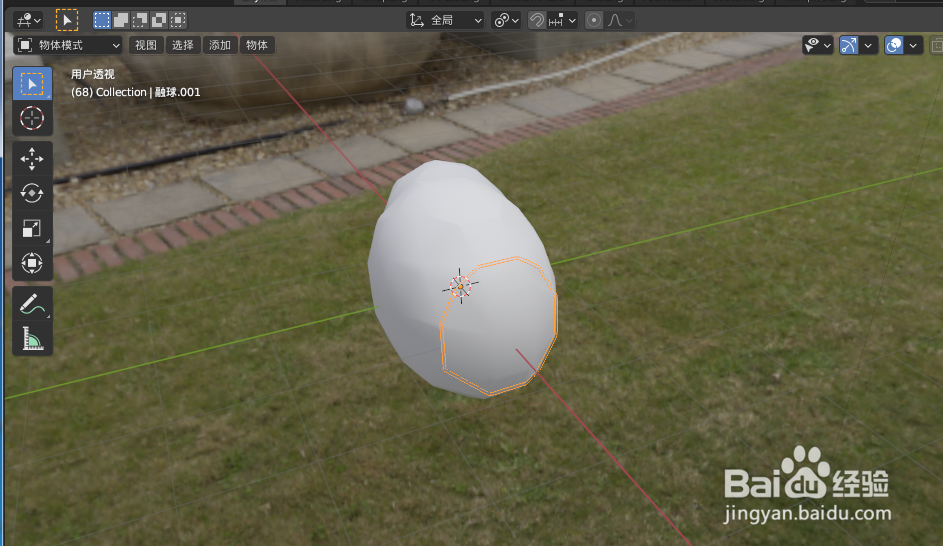This screenshot has width=943, height=546.
Task: Select the Measure ruler tool
Action: 32,338
